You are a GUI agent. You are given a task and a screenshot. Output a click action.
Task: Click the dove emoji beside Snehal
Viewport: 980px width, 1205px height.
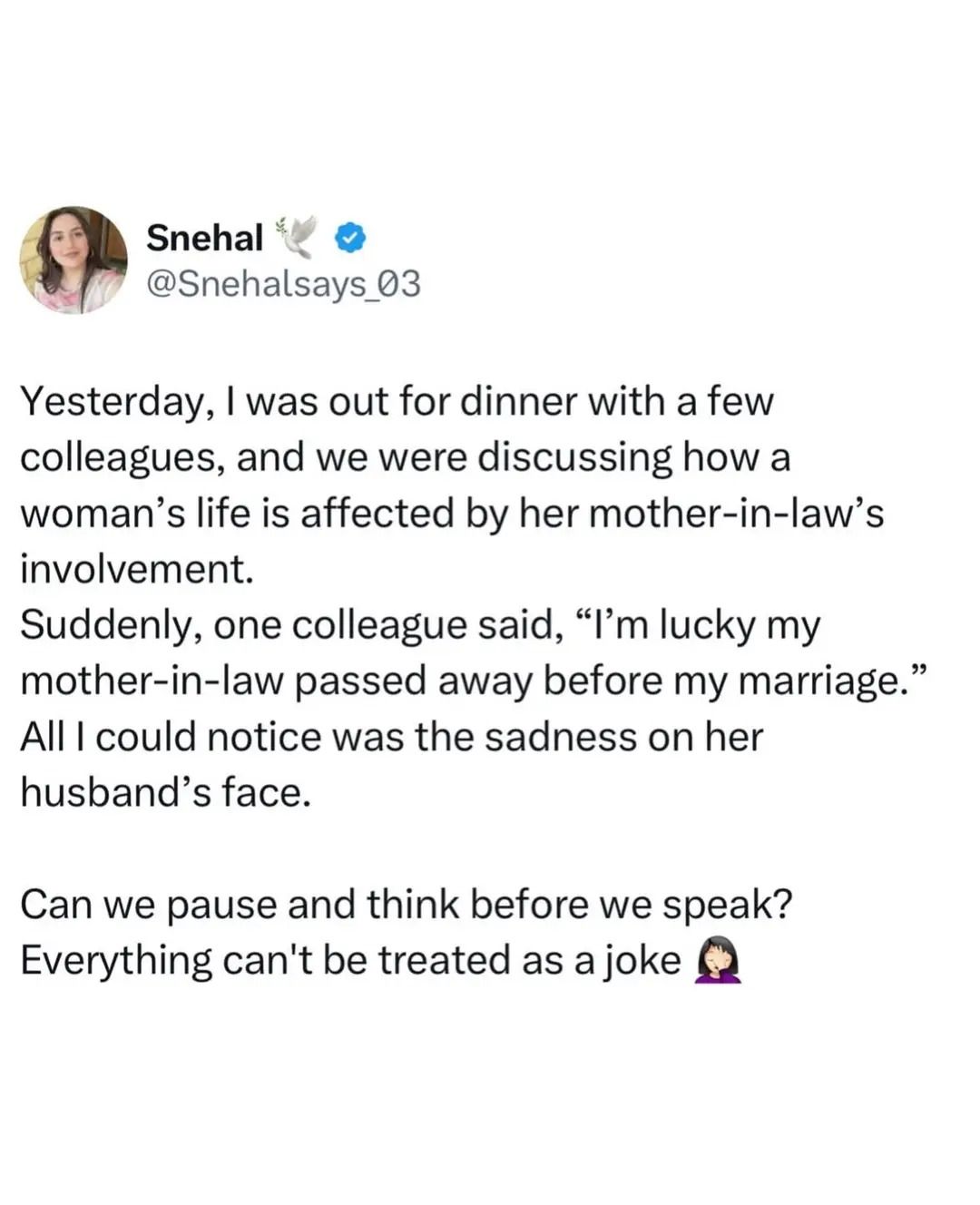pyautogui.click(x=298, y=236)
